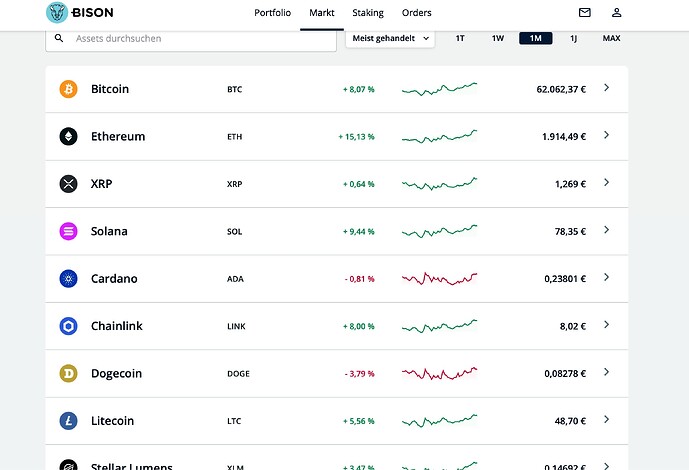Open Dogecoin details via its chevron

[606, 372]
